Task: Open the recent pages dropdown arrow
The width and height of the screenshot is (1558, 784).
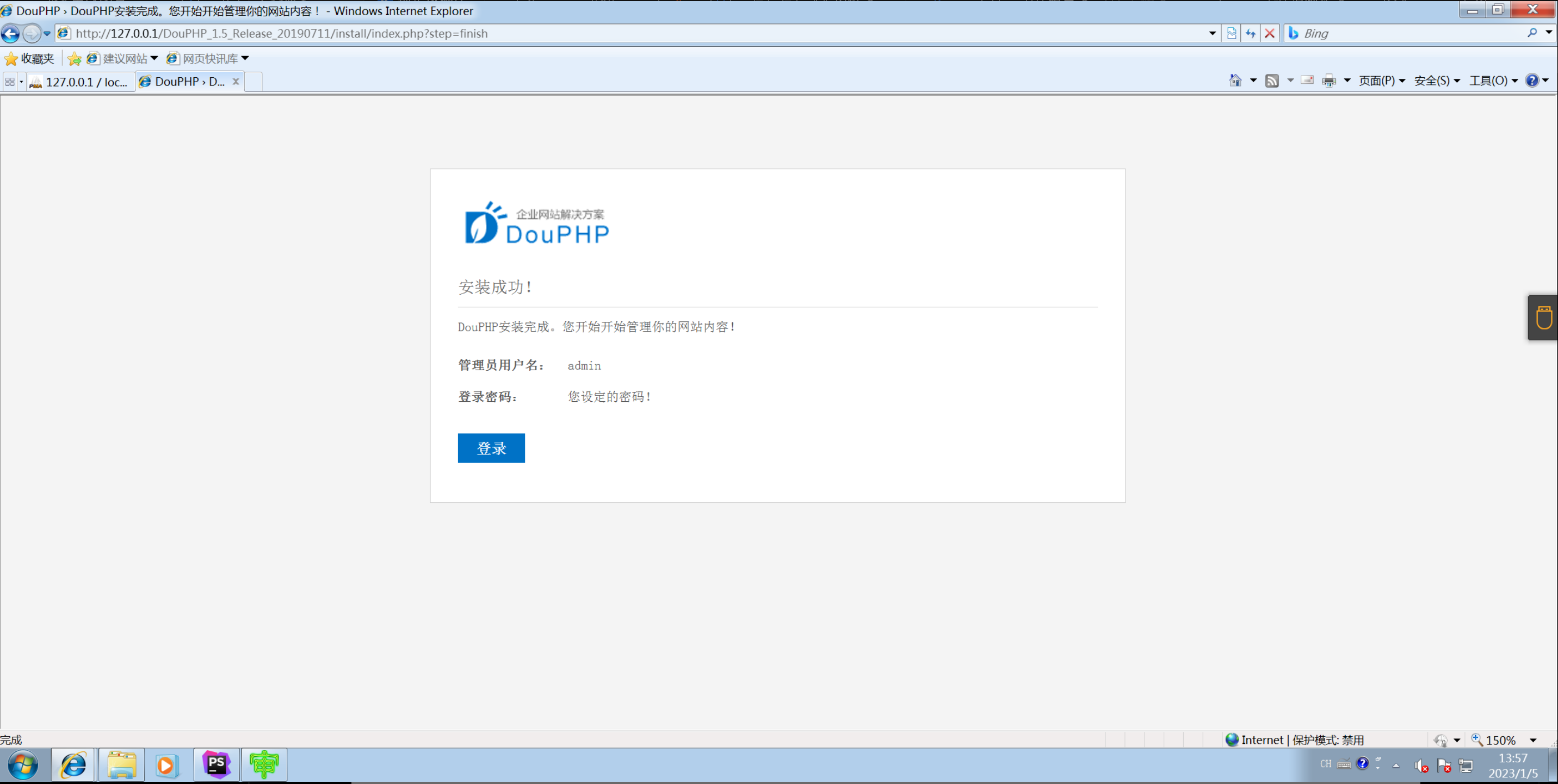Action: click(47, 33)
